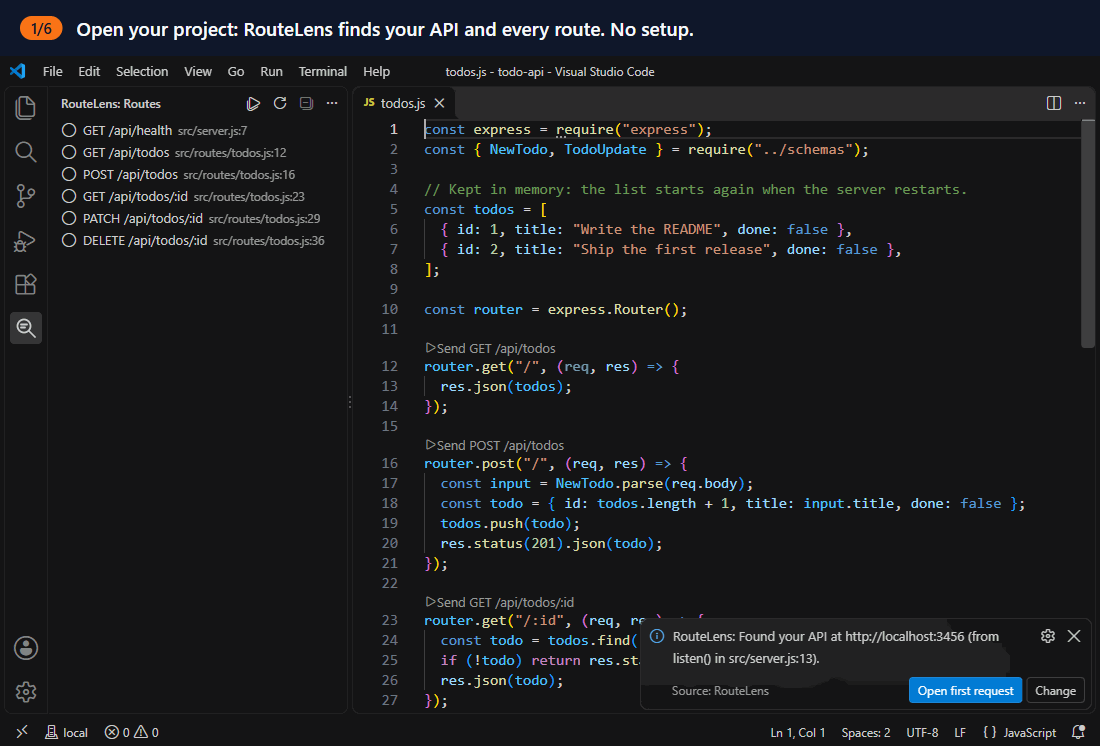Split the editor to the right

pyautogui.click(x=1054, y=103)
